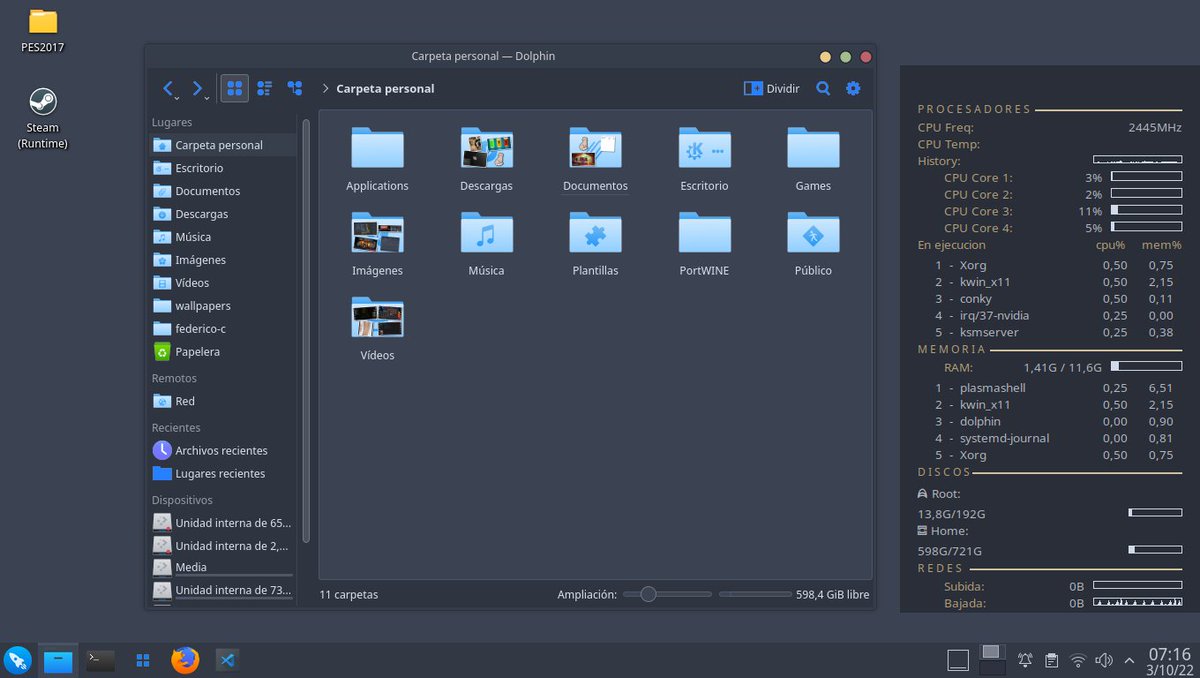Open the Wi-Fi network tray icon
Image resolution: width=1200 pixels, height=678 pixels.
(x=1078, y=660)
